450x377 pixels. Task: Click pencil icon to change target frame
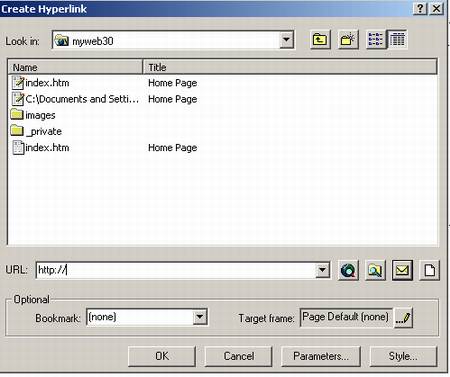[404, 318]
